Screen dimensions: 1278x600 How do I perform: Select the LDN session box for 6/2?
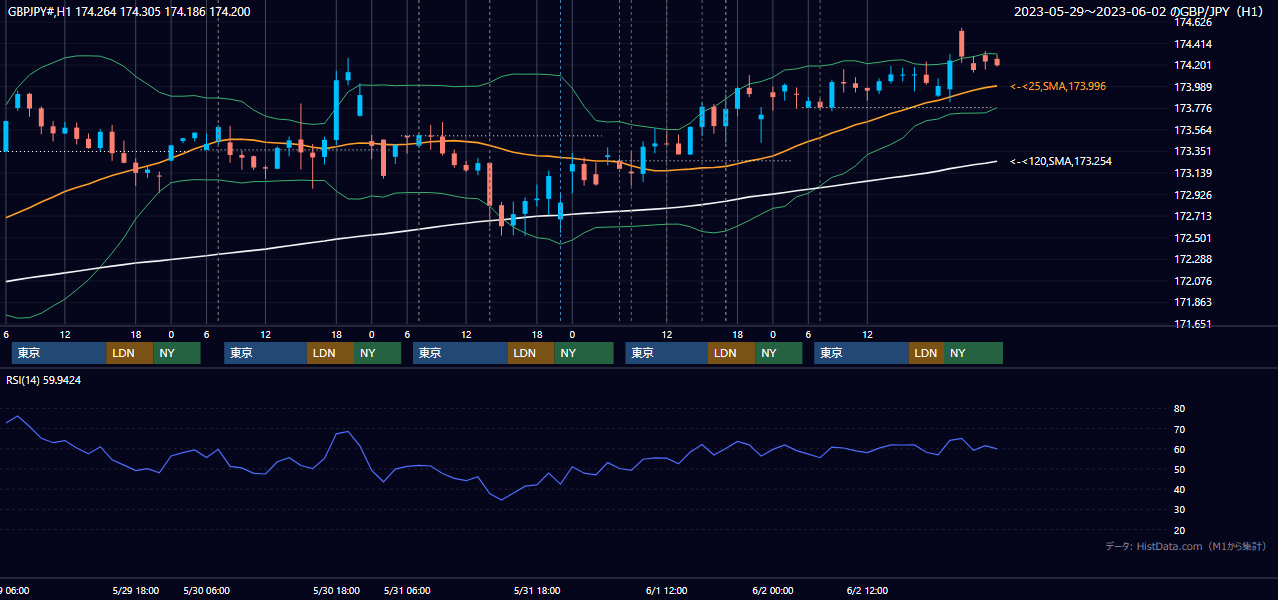926,353
